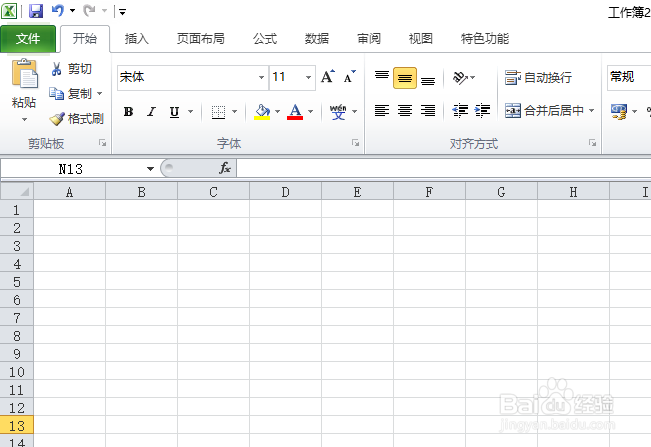The height and width of the screenshot is (447, 651).
Task: Click the Cut scissors icon
Action: click(x=56, y=69)
